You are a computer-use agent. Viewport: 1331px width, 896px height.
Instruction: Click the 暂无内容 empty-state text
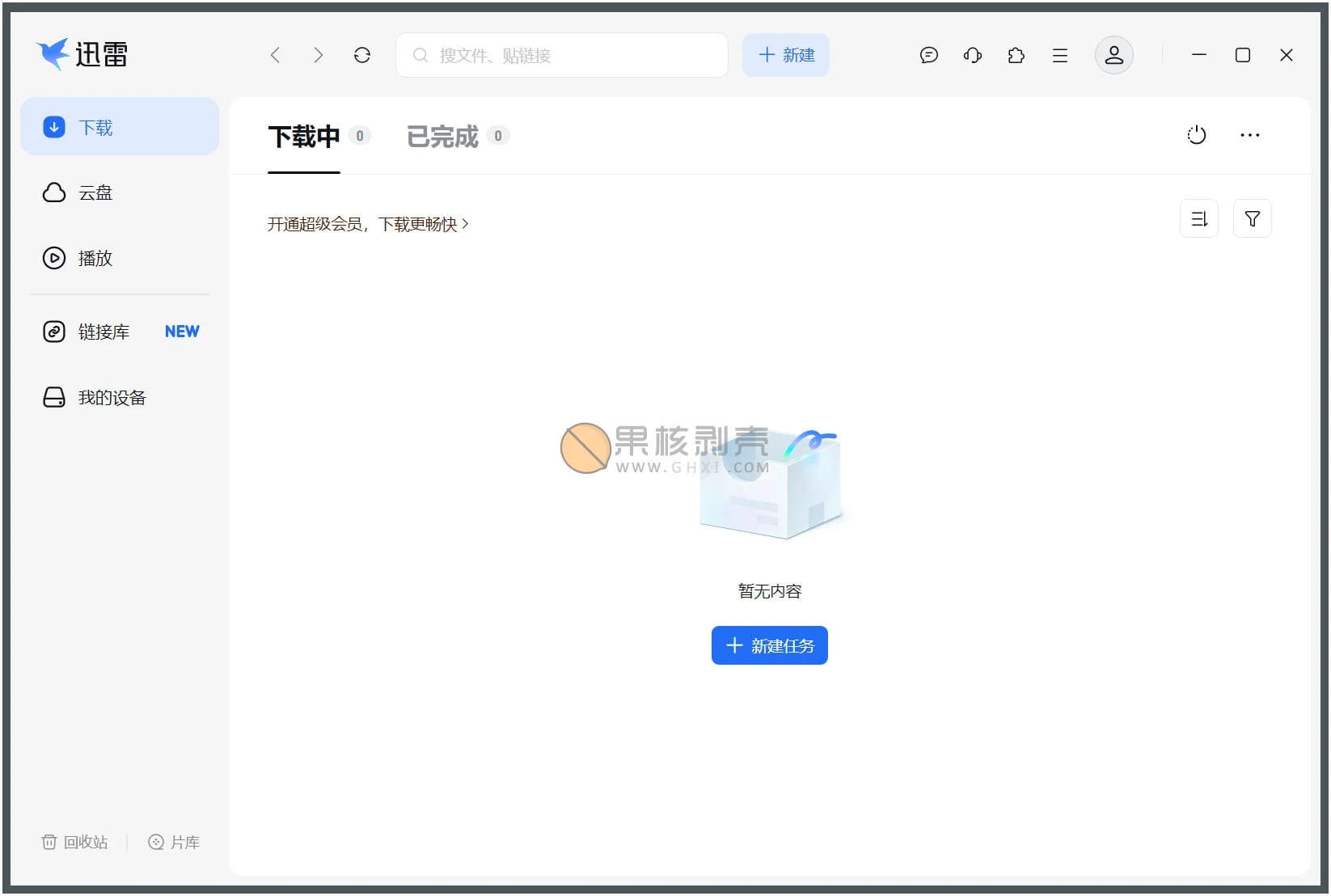pyautogui.click(x=770, y=591)
